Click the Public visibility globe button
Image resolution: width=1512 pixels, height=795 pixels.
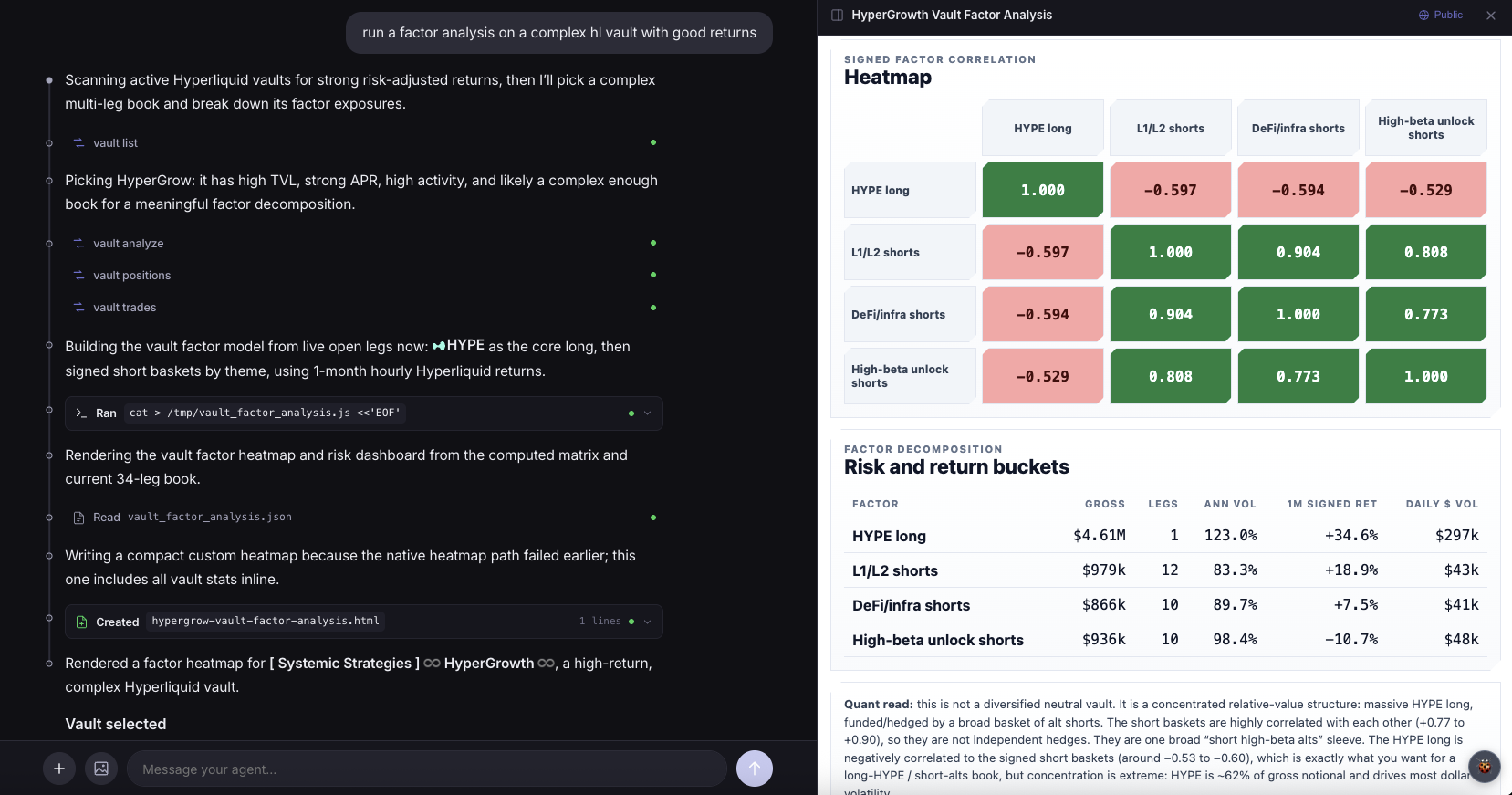(1441, 16)
